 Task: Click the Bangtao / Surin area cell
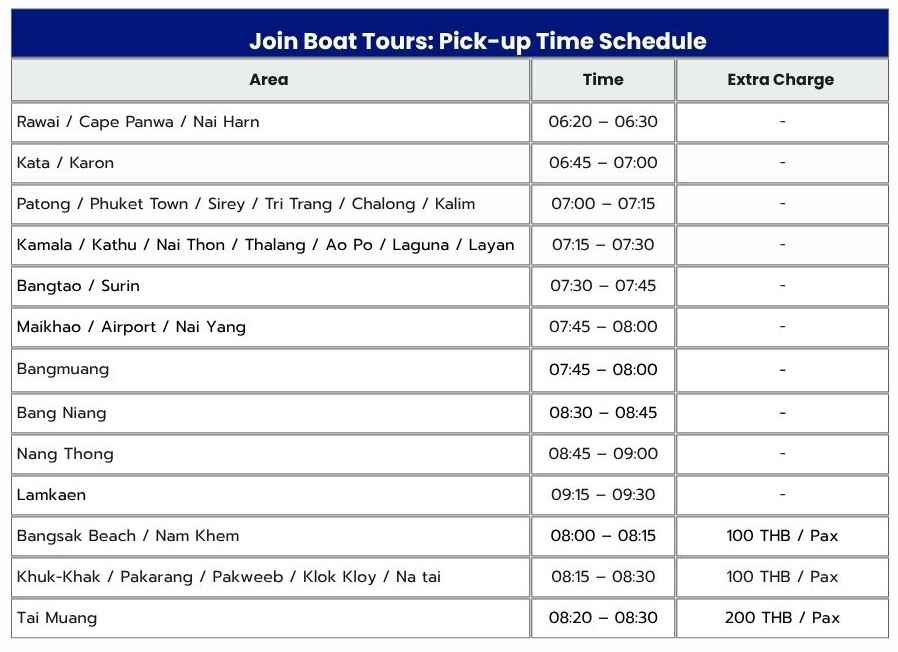click(x=78, y=286)
